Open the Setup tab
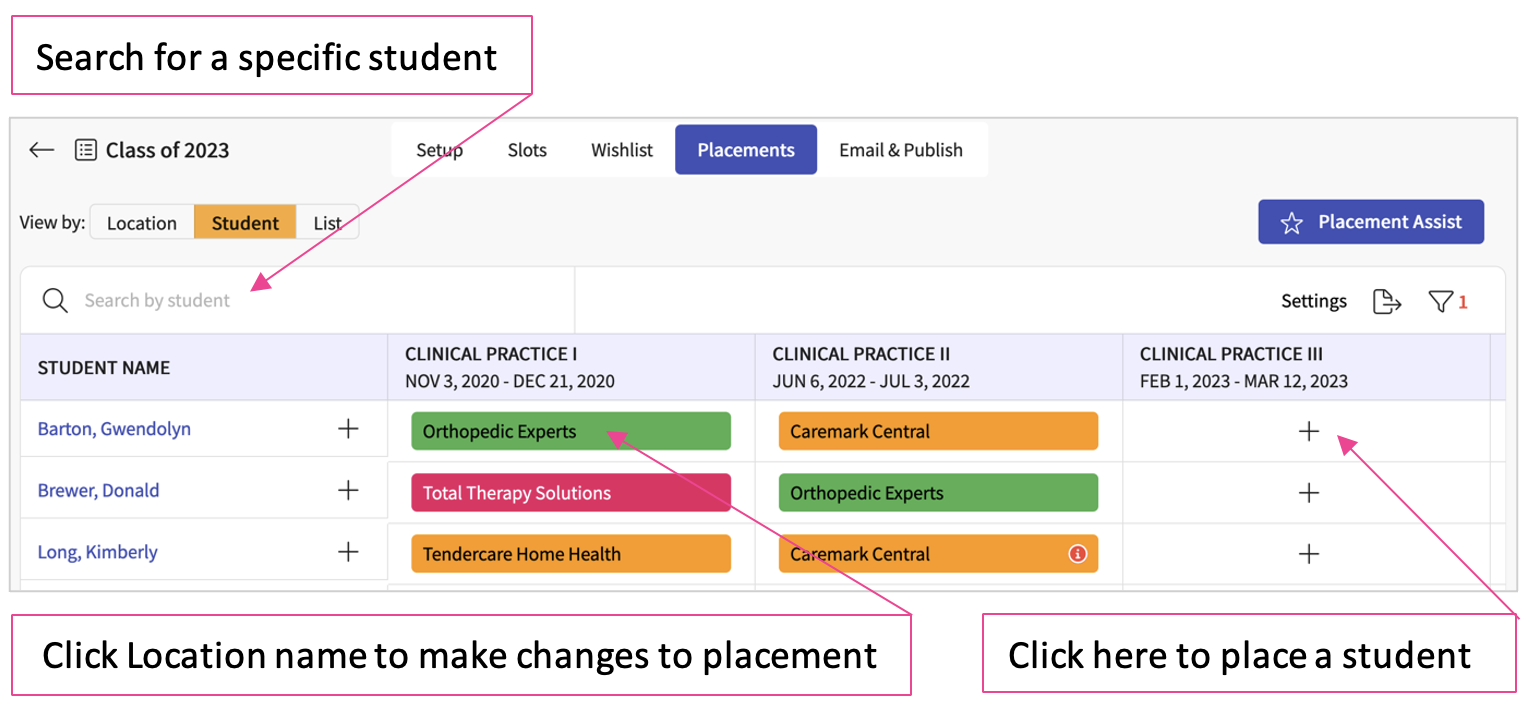The width and height of the screenshot is (1528, 706). pyautogui.click(x=439, y=150)
